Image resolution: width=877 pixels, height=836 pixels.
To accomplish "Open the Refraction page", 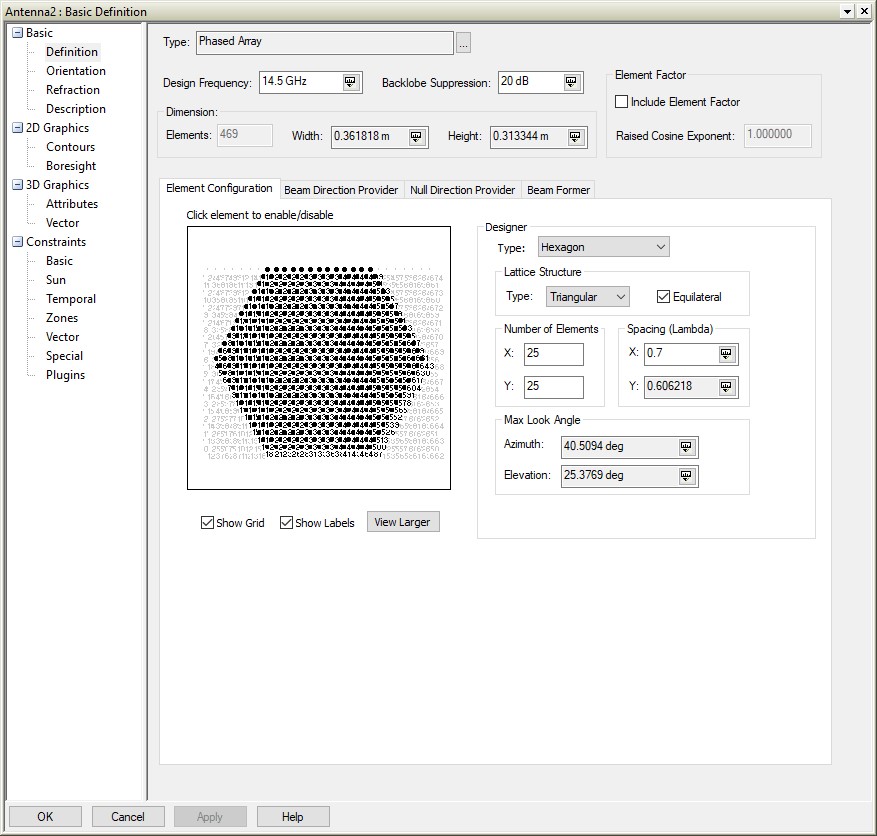I will [73, 89].
